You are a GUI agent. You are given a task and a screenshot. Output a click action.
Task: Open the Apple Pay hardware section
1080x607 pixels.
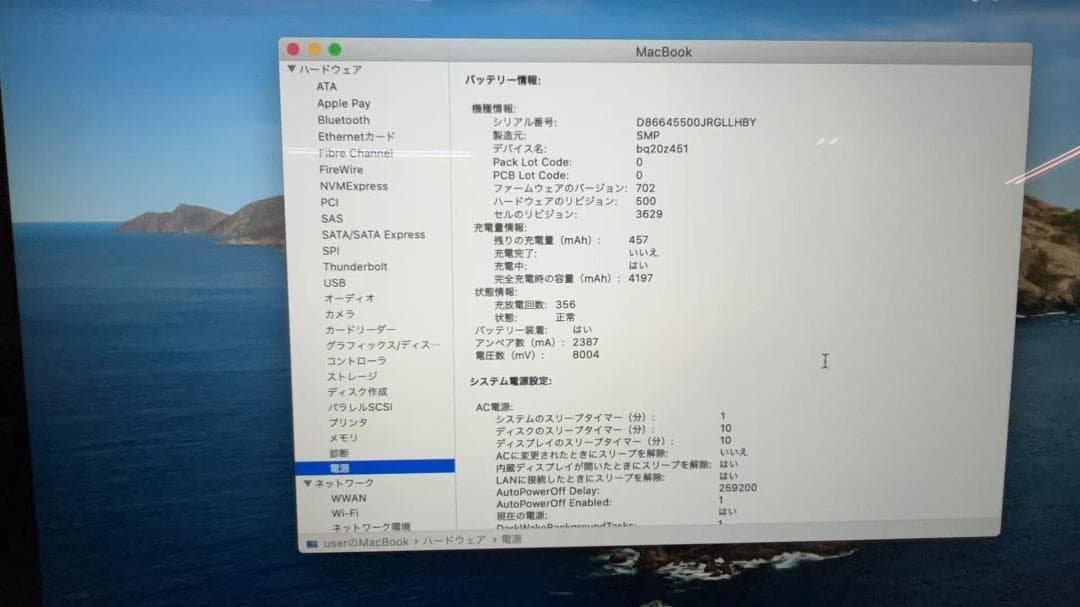[344, 103]
